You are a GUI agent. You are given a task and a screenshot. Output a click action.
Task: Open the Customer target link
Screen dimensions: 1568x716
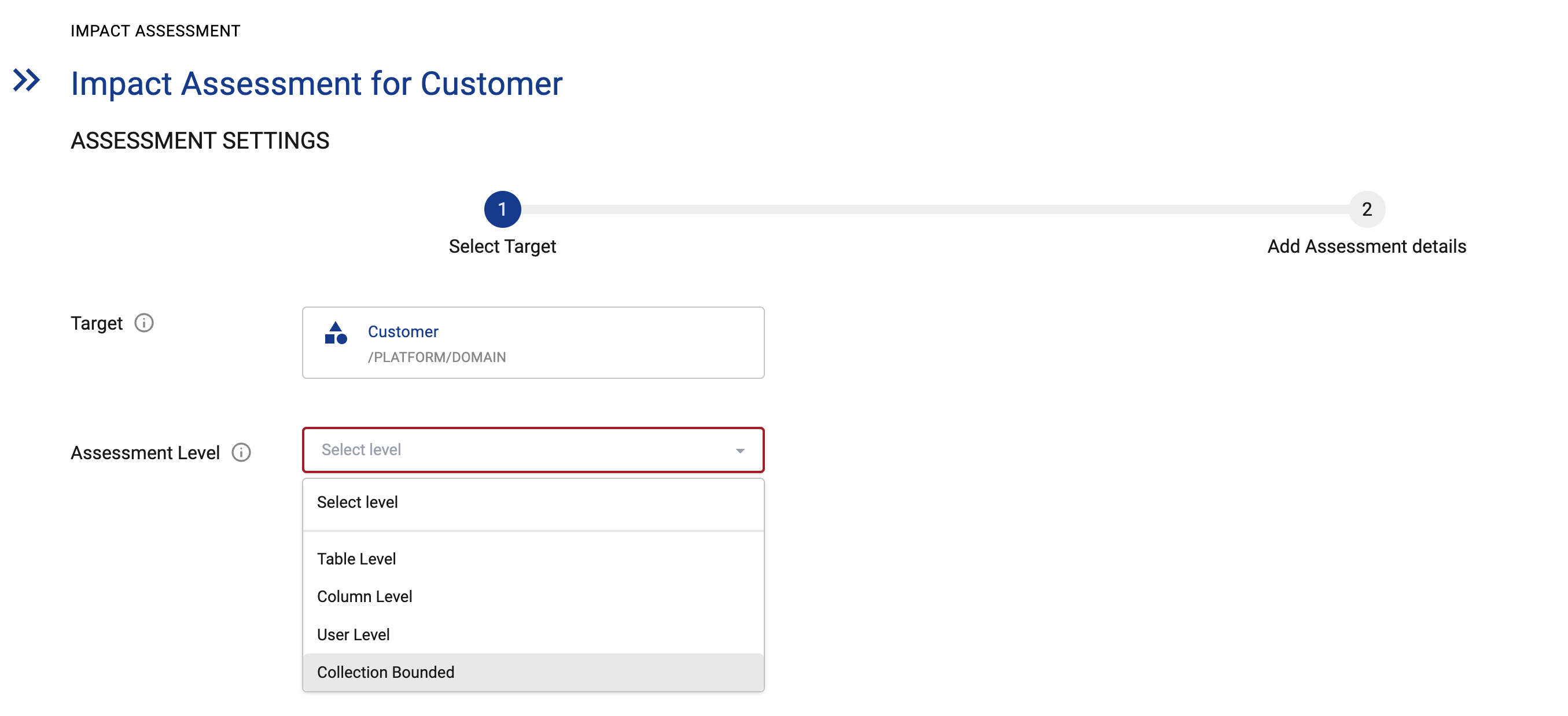403,331
